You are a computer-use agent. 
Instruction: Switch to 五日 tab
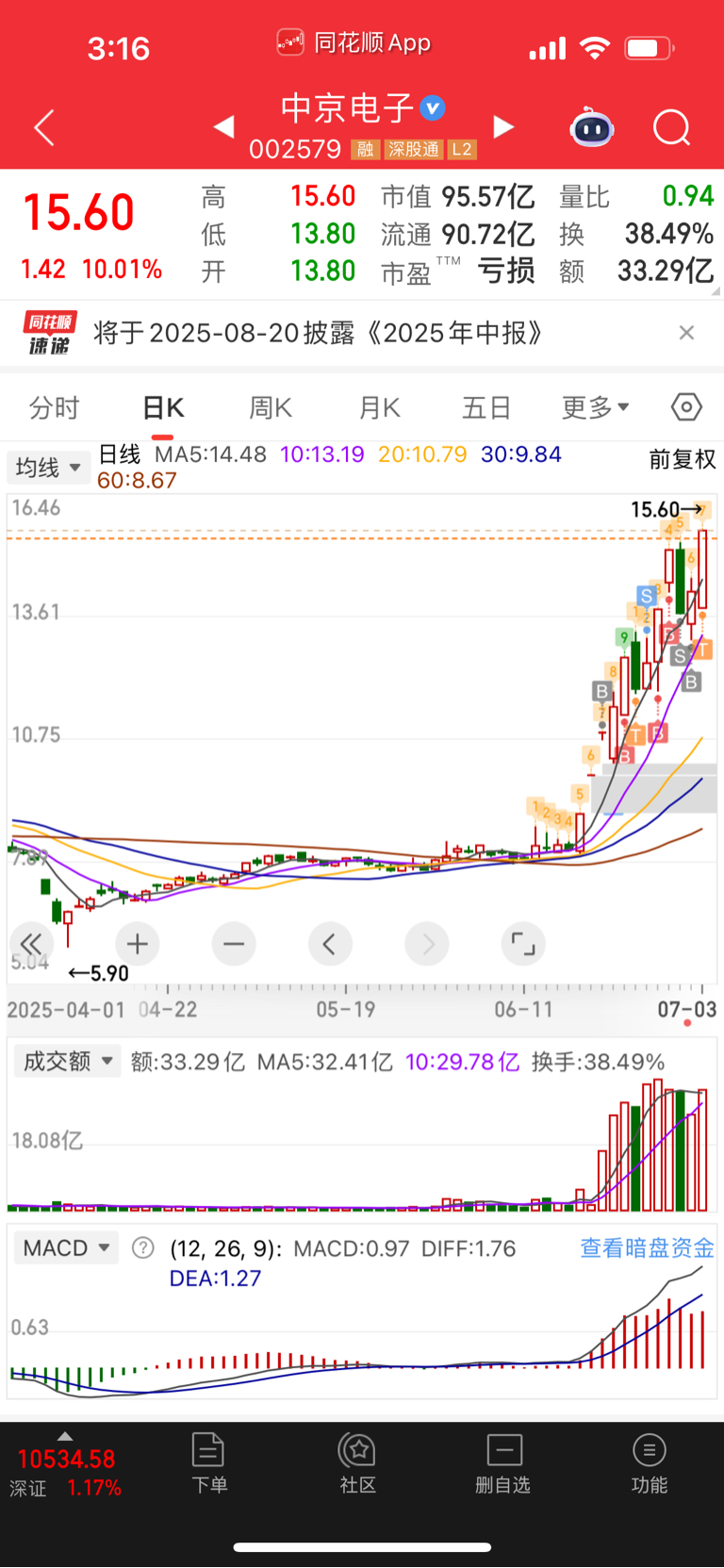pyautogui.click(x=486, y=407)
